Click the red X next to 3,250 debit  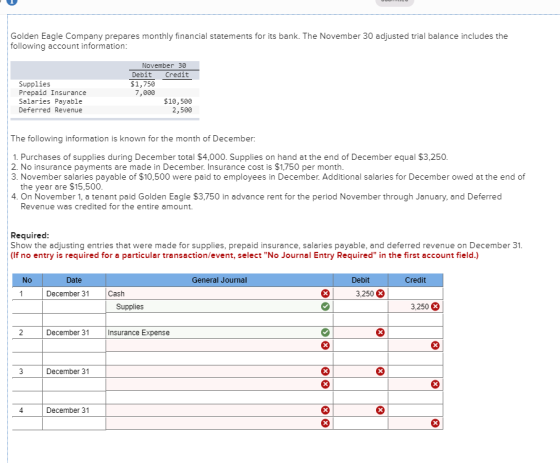(380, 294)
